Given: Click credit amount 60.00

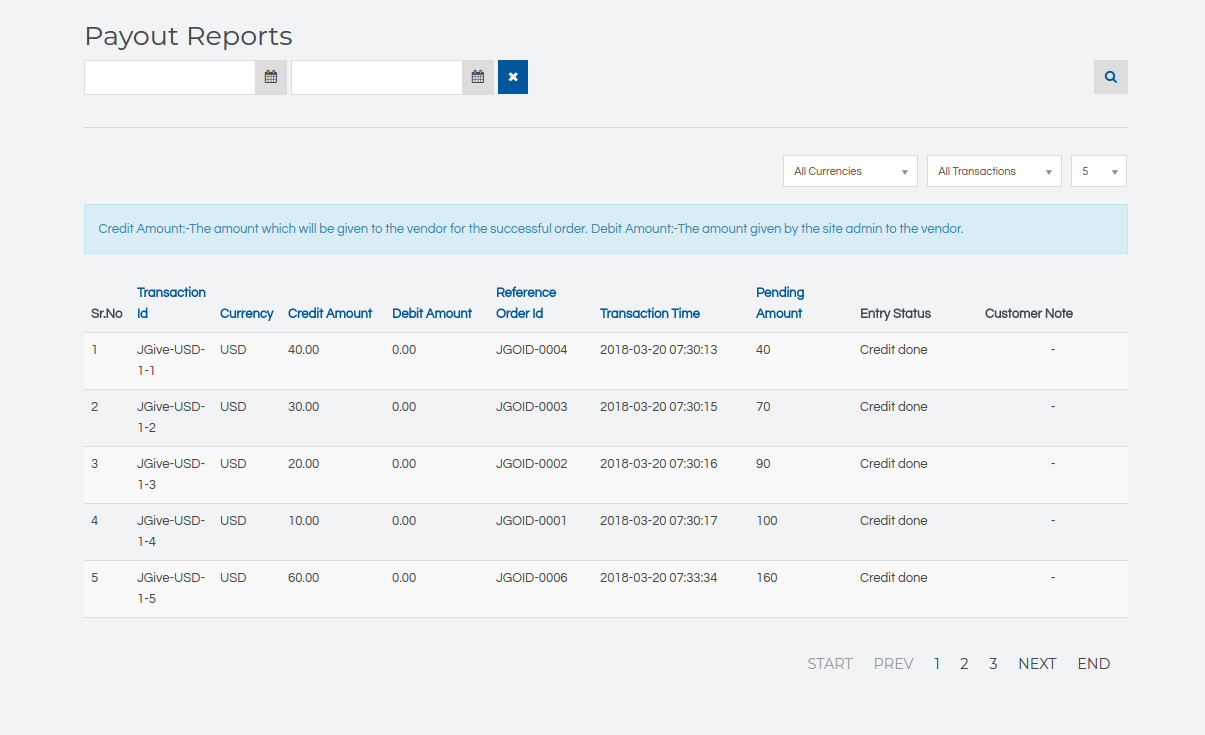Looking at the screenshot, I should 304,578.
